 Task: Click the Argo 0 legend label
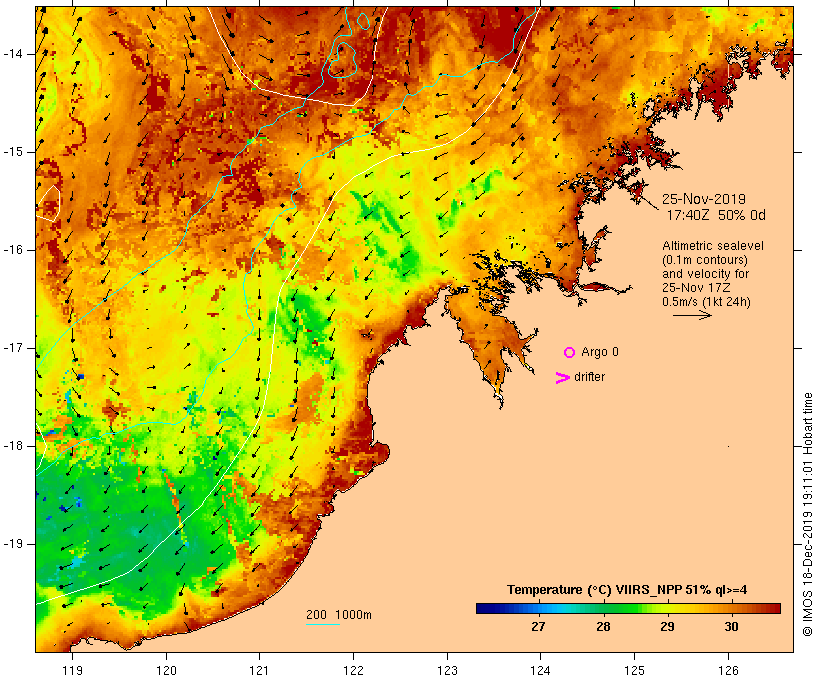(600, 352)
